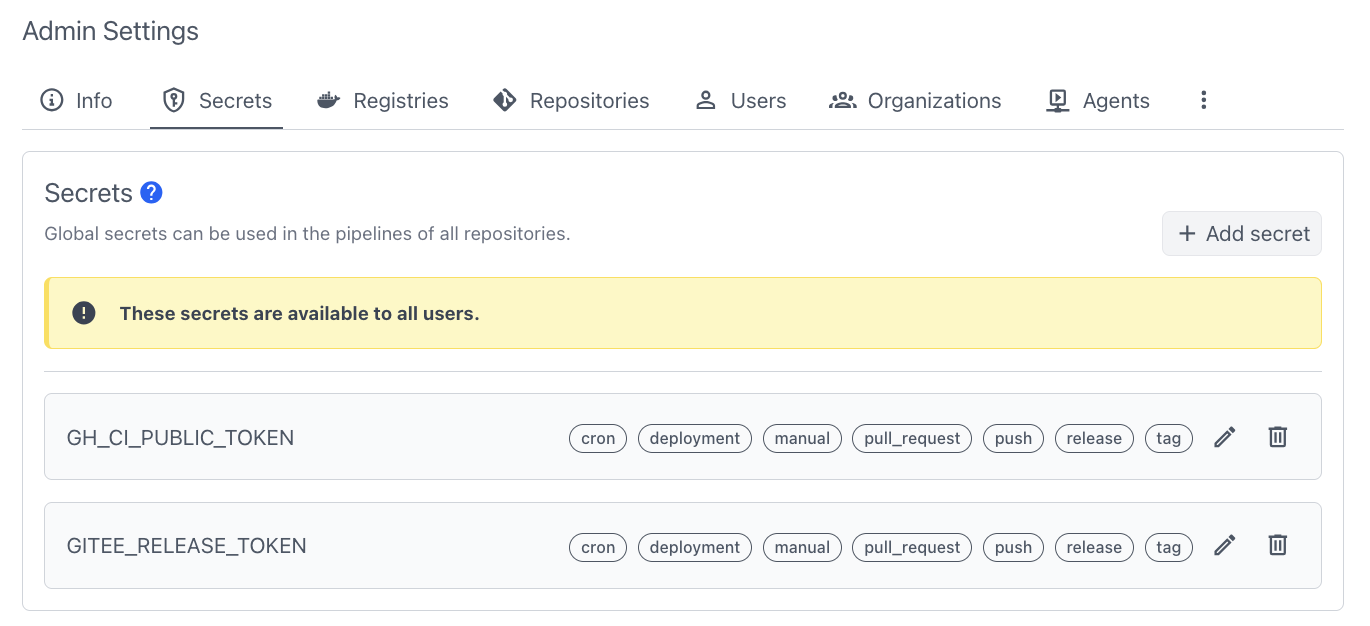
Task: Click the deployment tag on GH_CI_PUBLIC_TOKEN
Action: (695, 438)
